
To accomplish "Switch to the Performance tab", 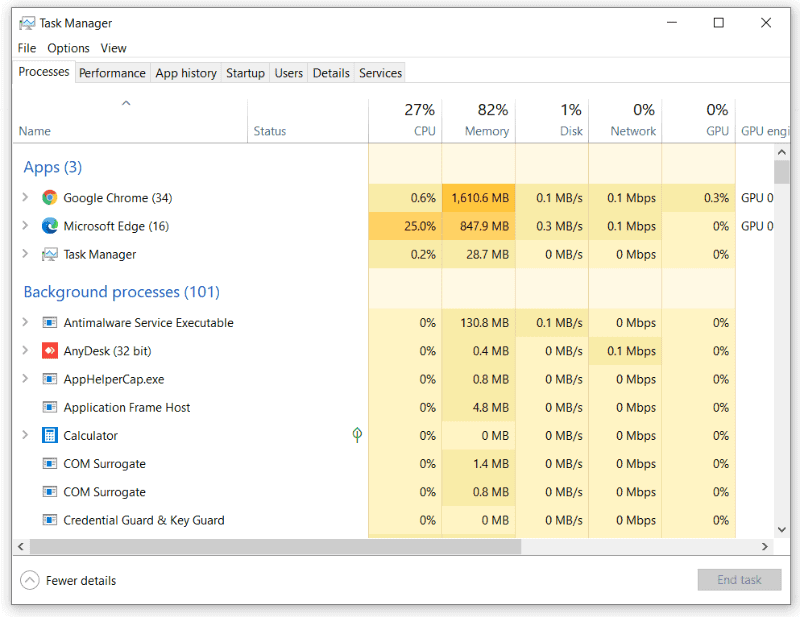I will point(112,73).
